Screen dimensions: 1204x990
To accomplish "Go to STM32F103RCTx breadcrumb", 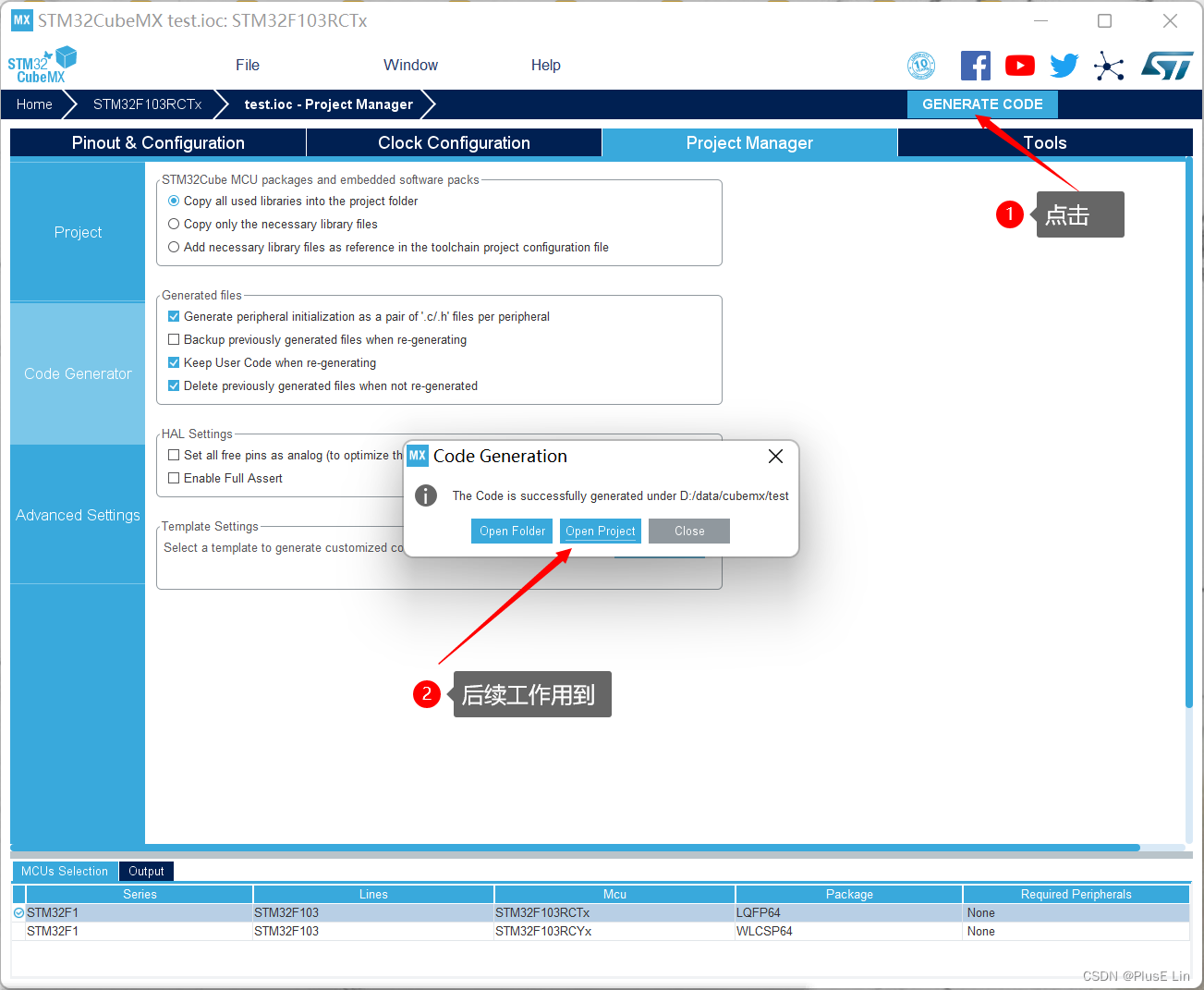I will (x=148, y=104).
